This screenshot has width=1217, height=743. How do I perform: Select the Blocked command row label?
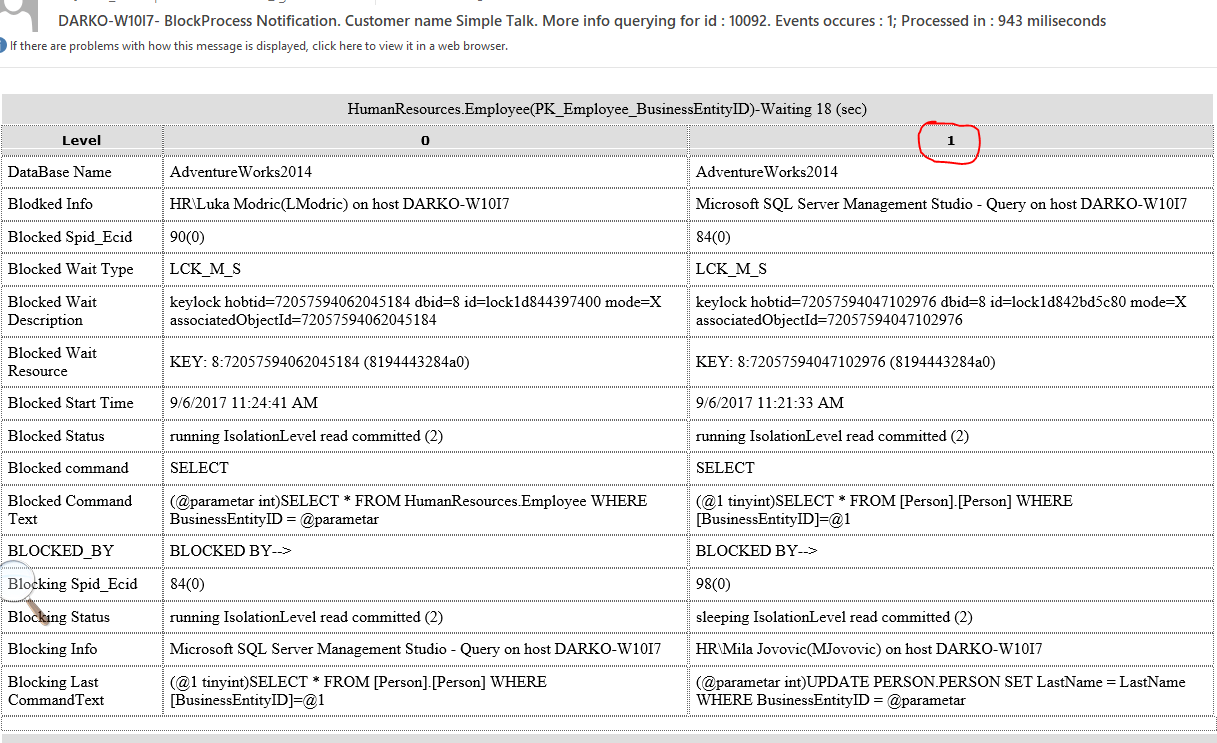(x=68, y=468)
